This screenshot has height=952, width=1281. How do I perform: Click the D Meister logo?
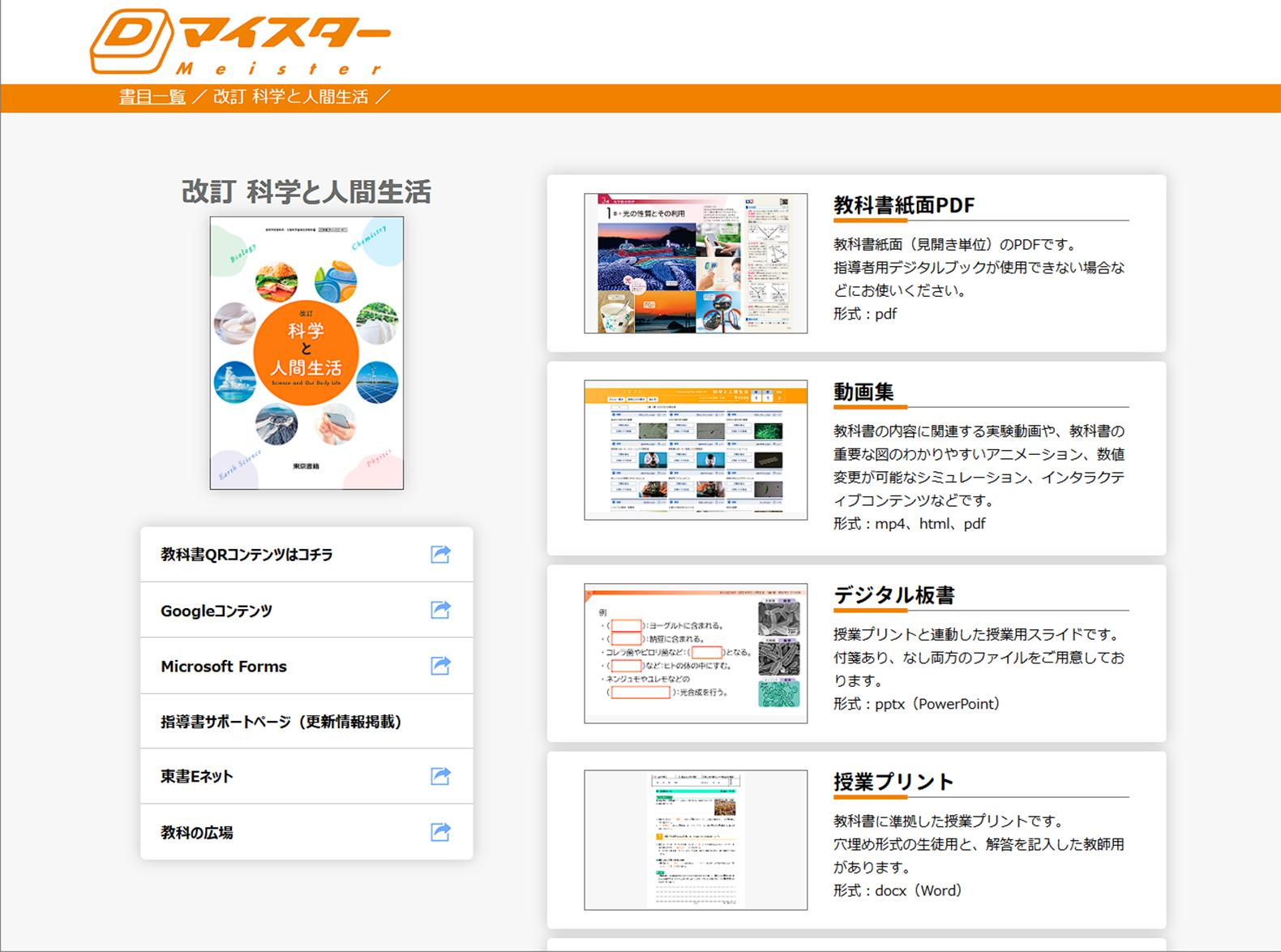tap(239, 42)
